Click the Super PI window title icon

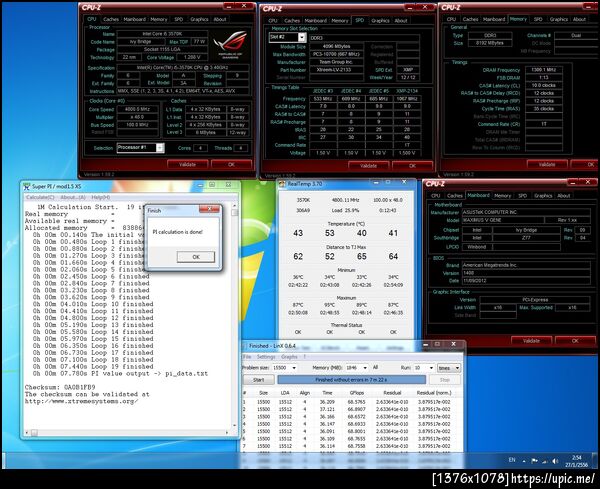tap(26, 186)
